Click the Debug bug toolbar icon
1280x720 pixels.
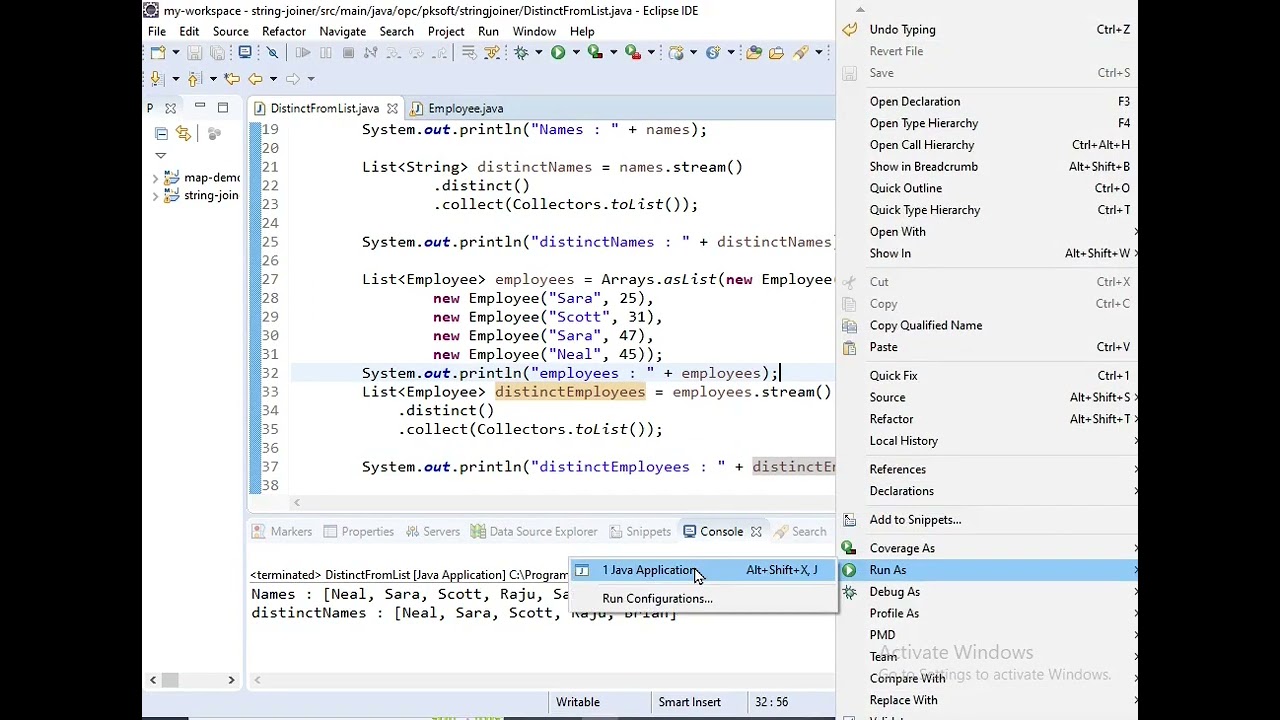click(521, 52)
